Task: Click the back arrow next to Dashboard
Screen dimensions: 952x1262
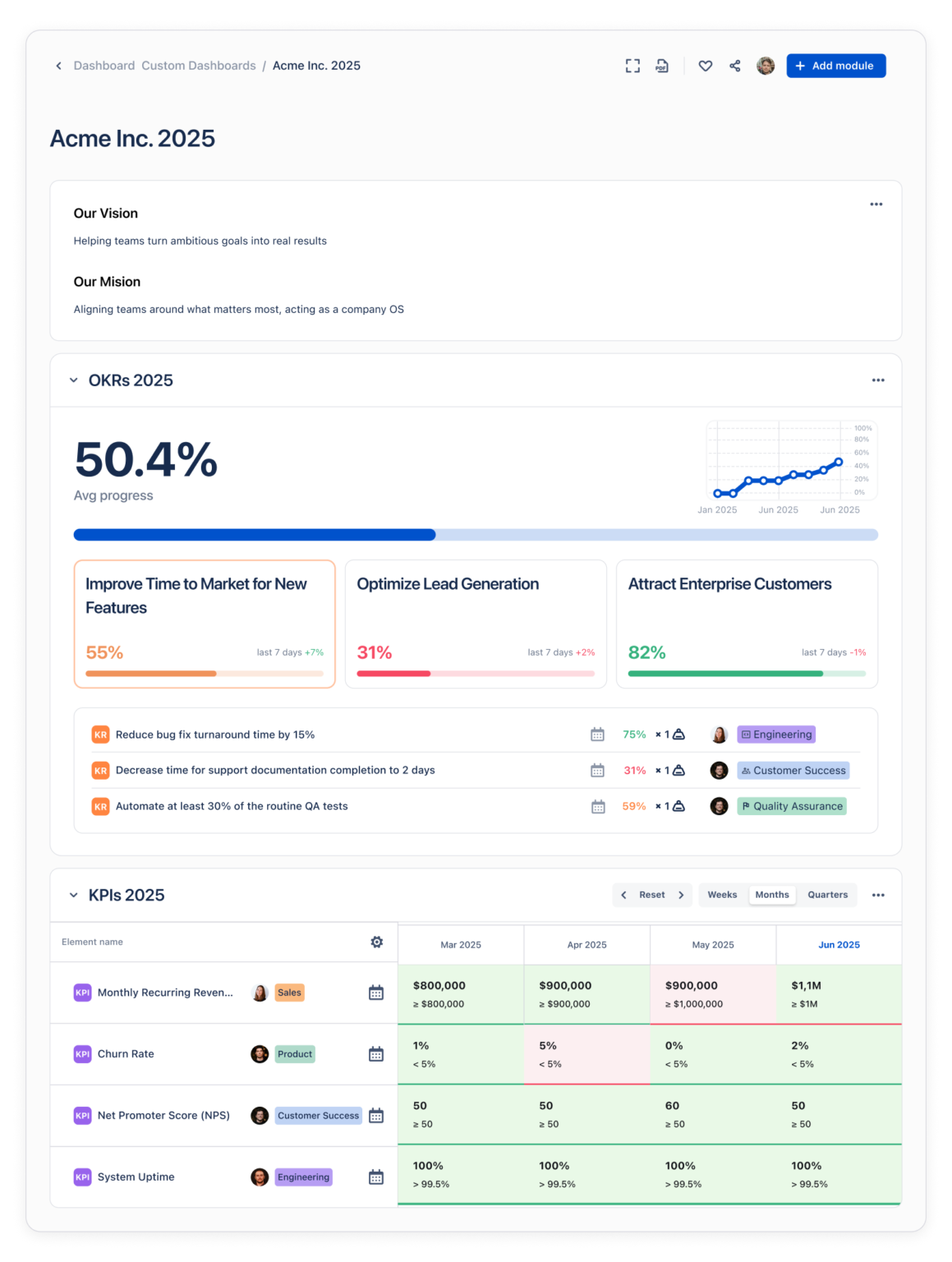Action: [x=58, y=66]
